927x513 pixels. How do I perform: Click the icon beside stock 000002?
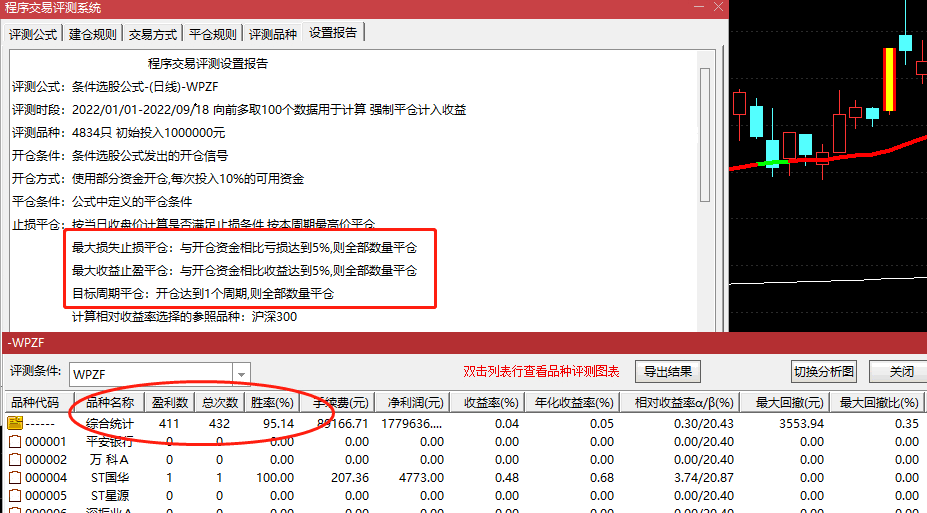(15, 459)
